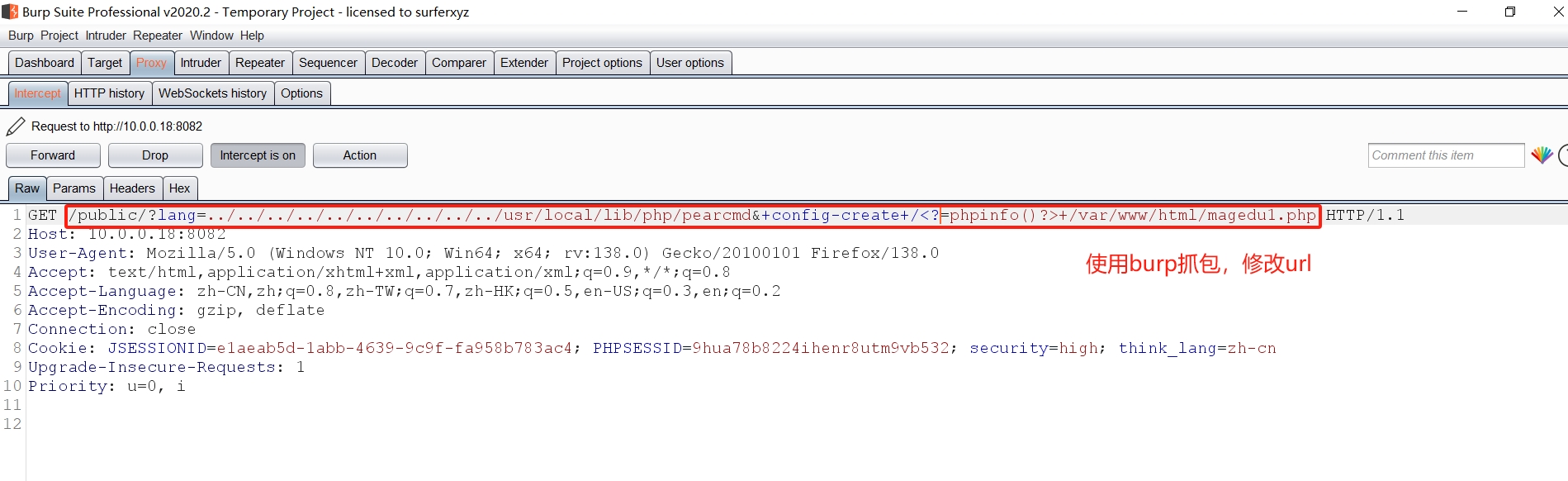The width and height of the screenshot is (1568, 481).
Task: Click the GET request line path
Action: [693, 216]
